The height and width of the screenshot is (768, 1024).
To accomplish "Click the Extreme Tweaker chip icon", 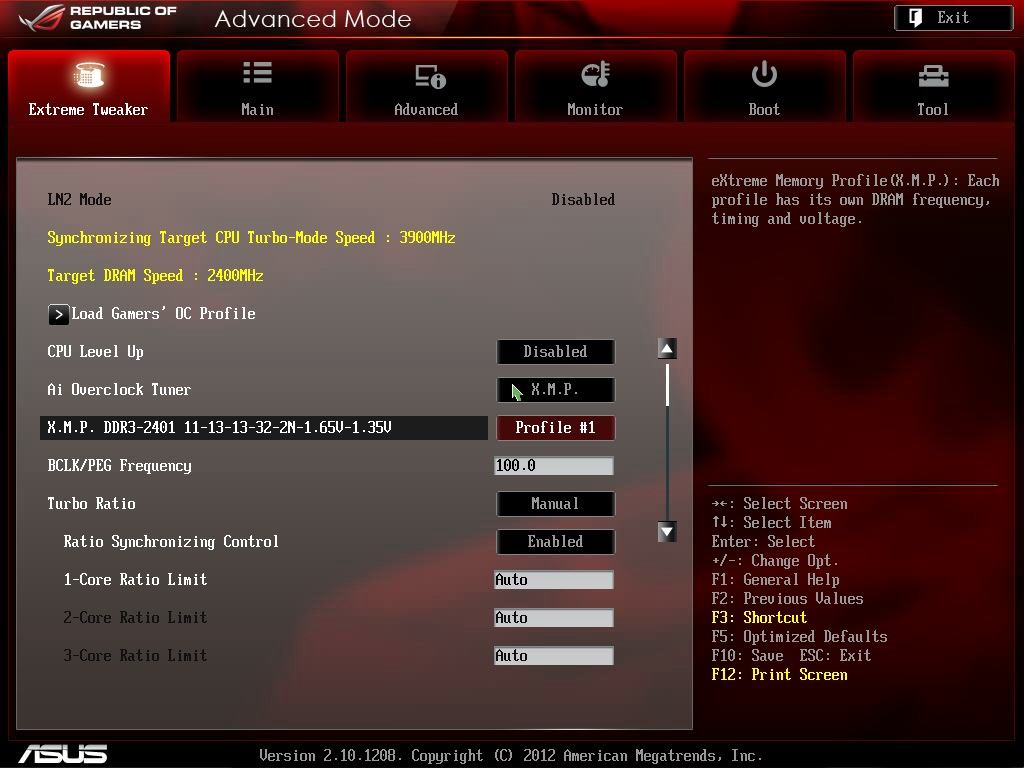I will coord(89,74).
